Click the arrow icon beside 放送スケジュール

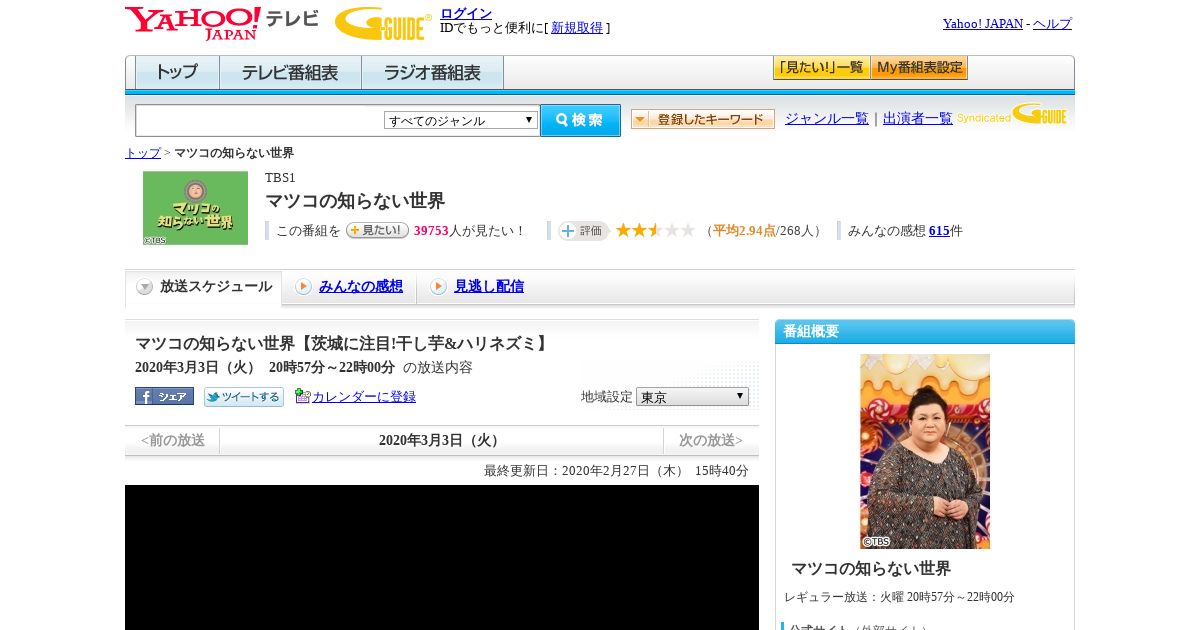(x=145, y=287)
